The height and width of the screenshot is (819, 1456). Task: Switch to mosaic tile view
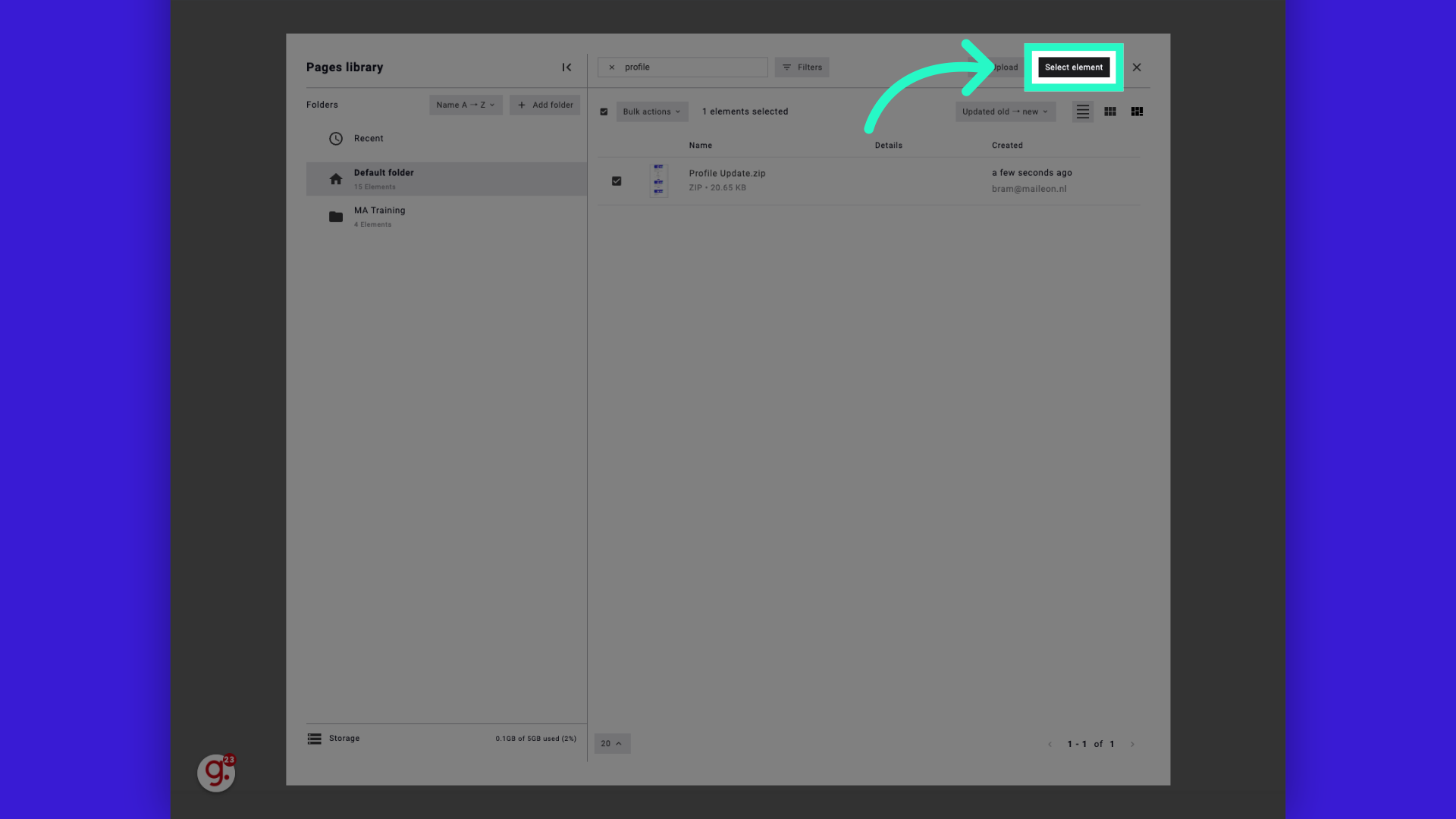[x=1137, y=112]
